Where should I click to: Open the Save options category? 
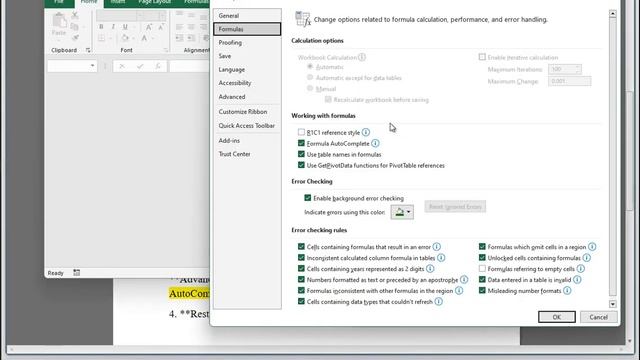(247, 56)
